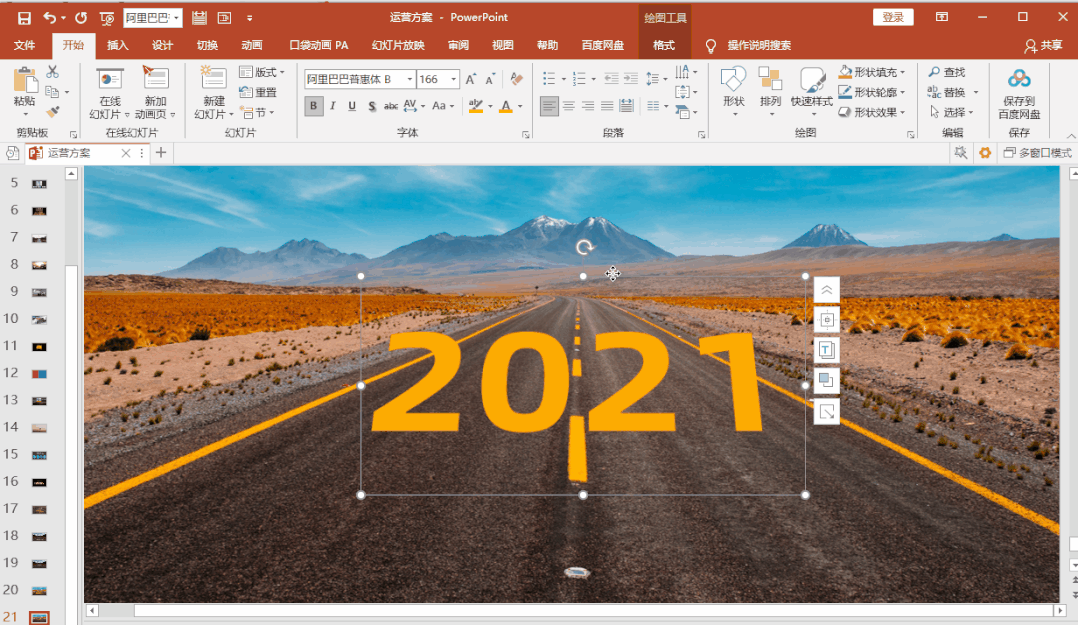The width and height of the screenshot is (1078, 625).
Task: Open the font size 166 dropdown
Action: click(454, 79)
